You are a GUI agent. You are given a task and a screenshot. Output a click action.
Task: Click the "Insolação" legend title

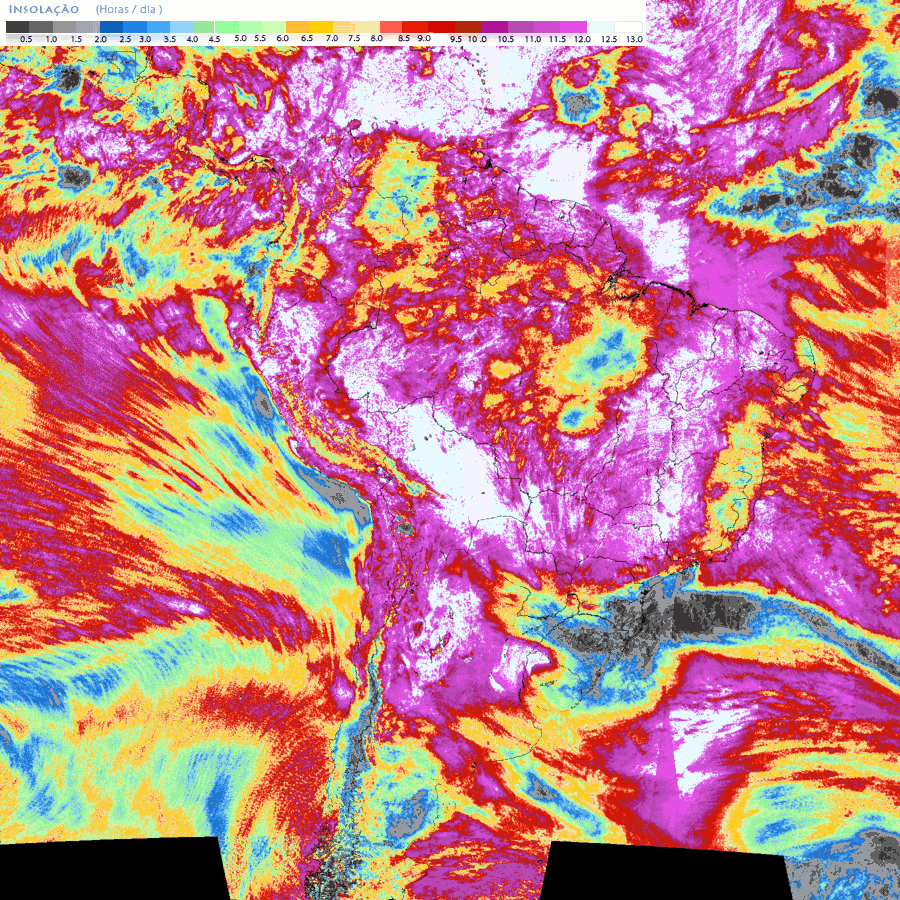[x=44, y=9]
